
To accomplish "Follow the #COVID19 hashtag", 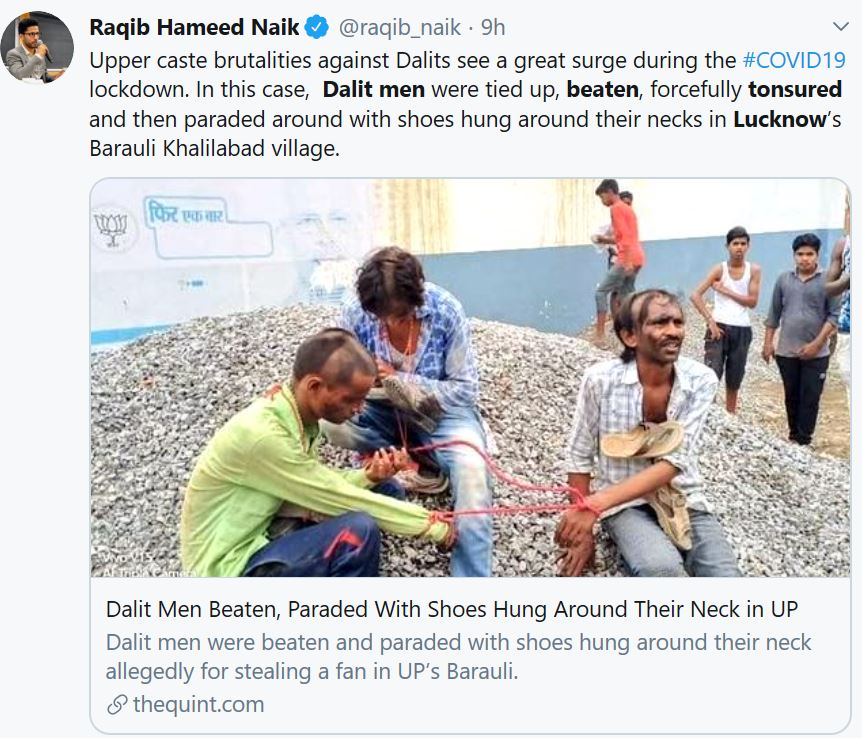I will [x=794, y=59].
